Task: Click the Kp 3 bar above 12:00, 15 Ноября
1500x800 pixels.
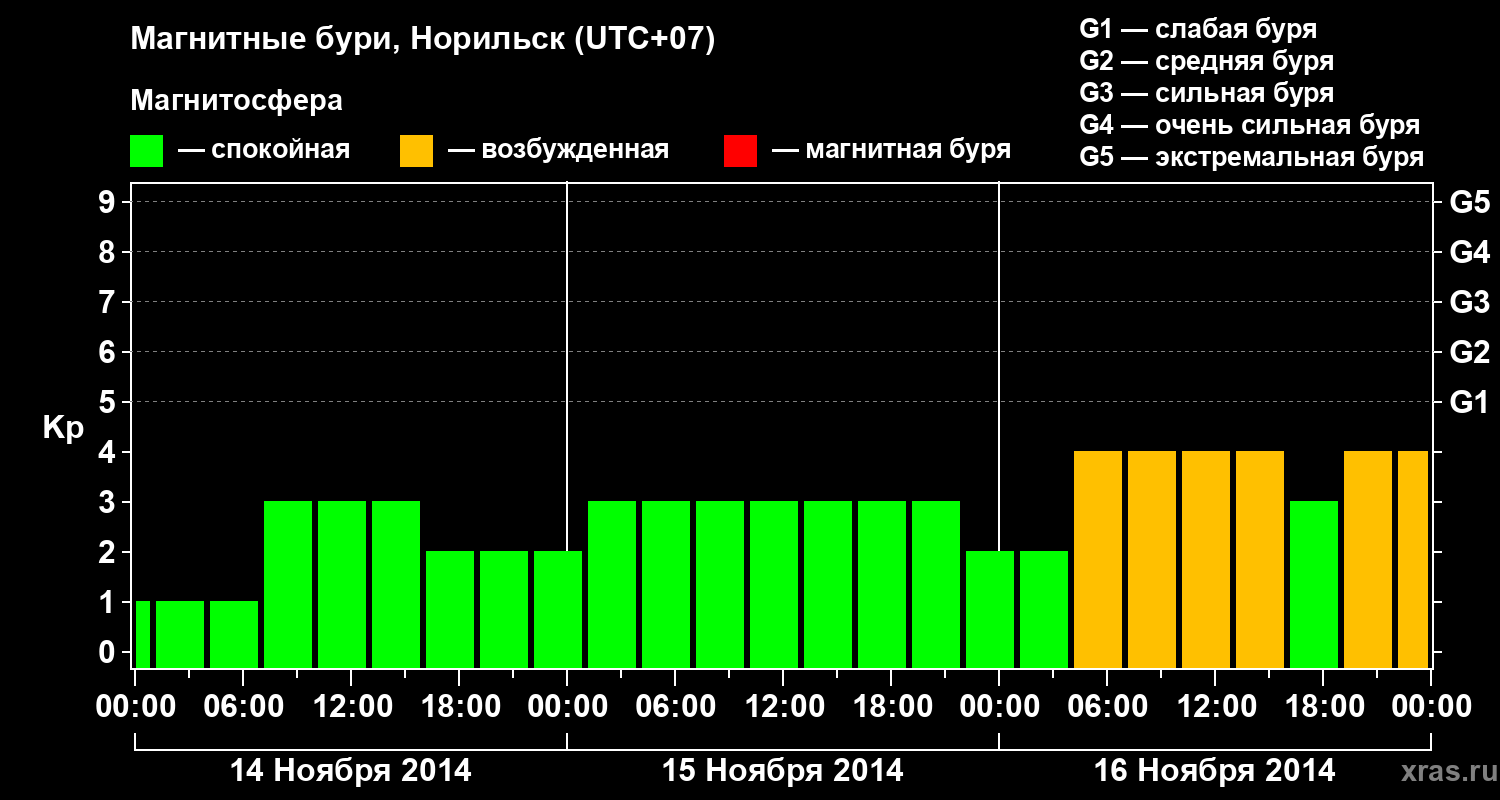Action: pos(774,584)
